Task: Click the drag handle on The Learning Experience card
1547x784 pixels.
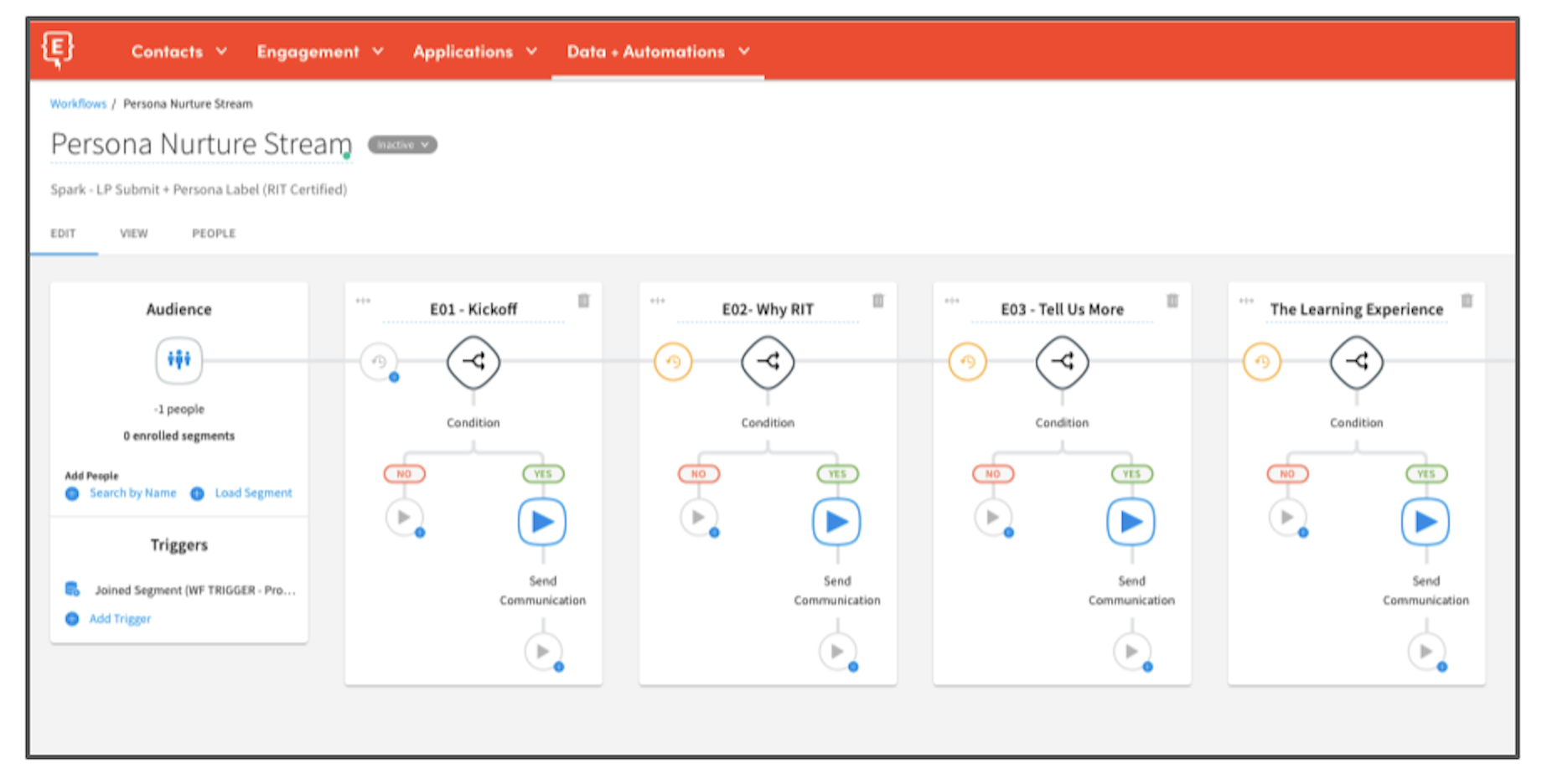Action: pyautogui.click(x=1245, y=301)
